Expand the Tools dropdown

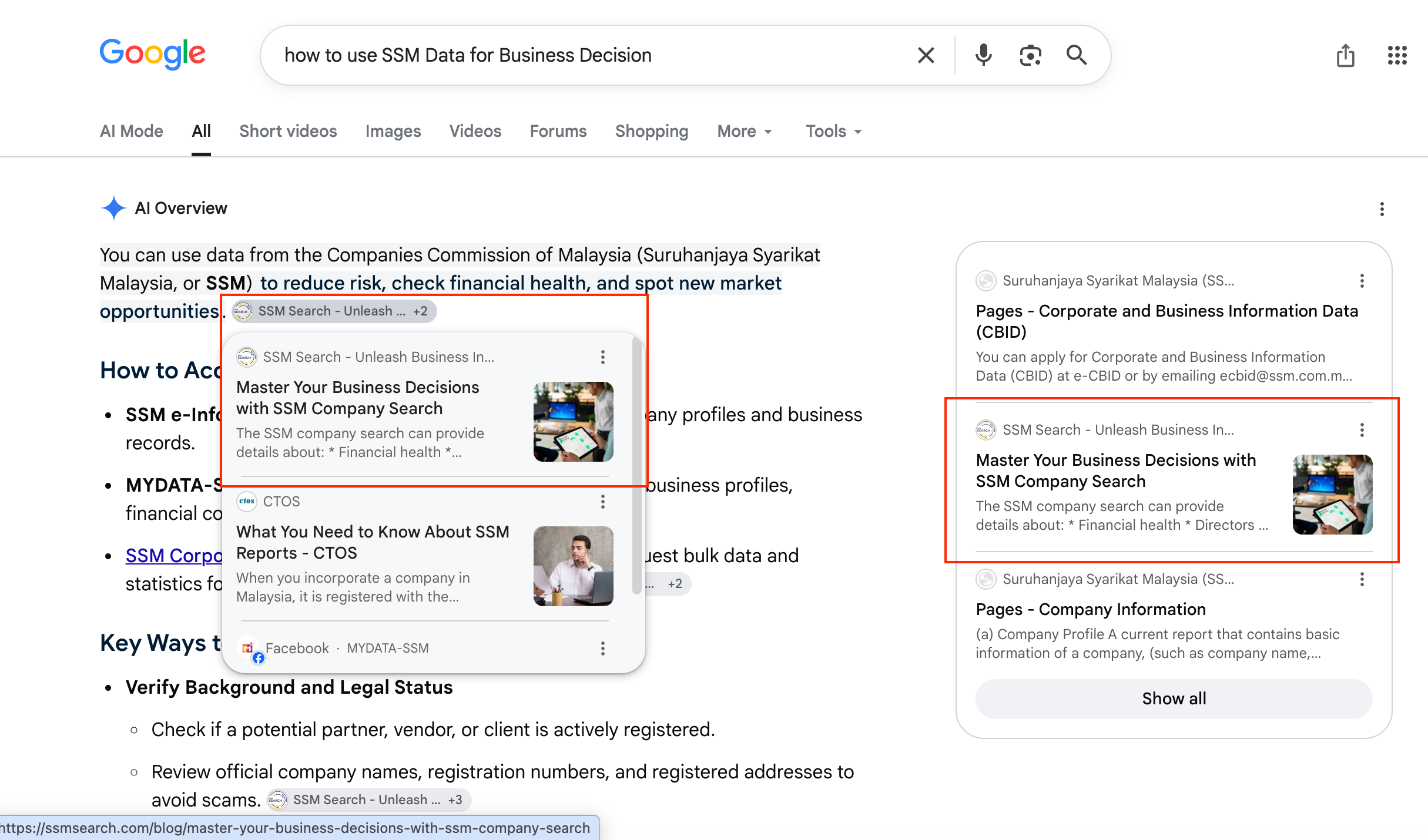(834, 131)
